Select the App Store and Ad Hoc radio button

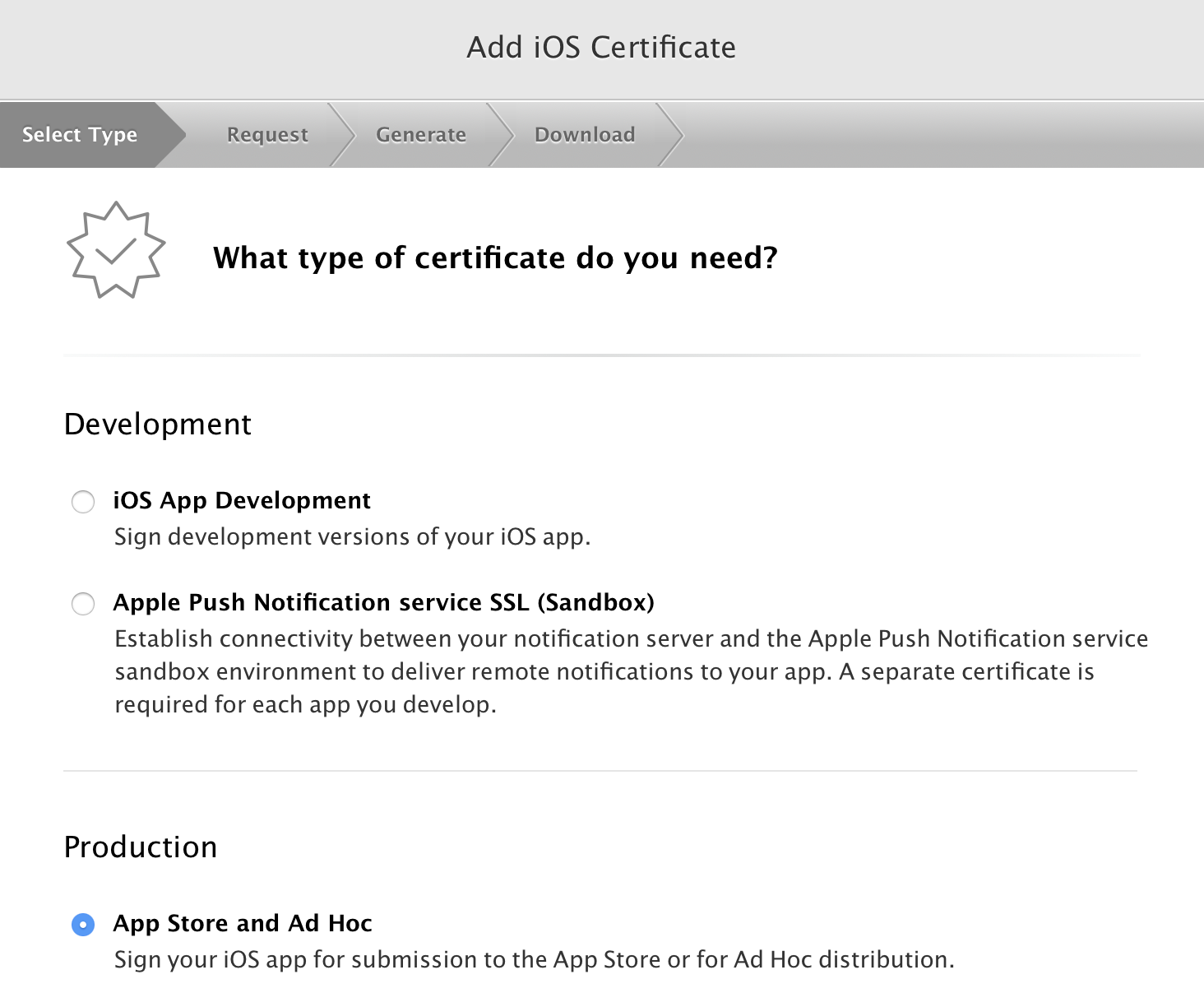83,925
